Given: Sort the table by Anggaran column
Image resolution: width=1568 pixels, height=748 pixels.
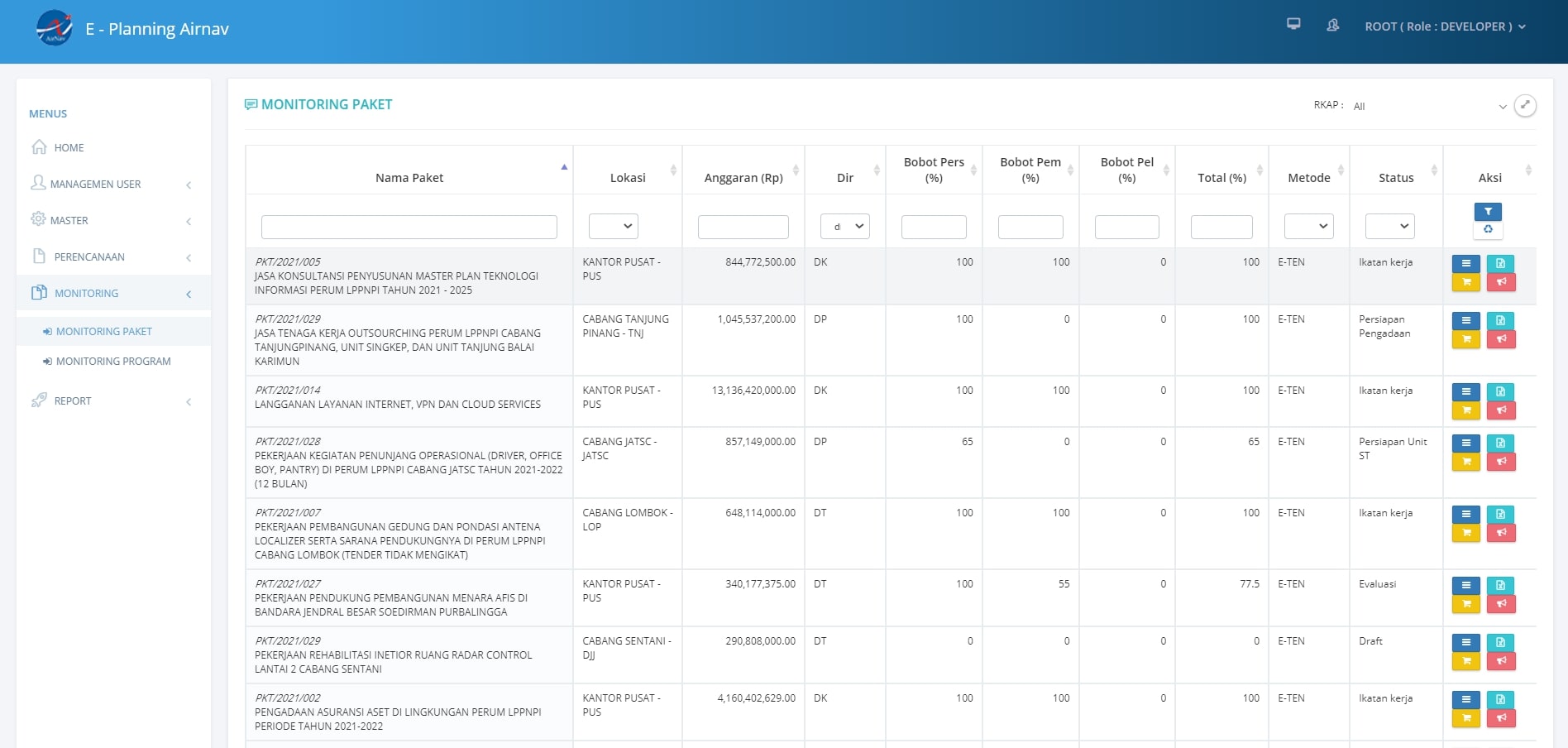Looking at the screenshot, I should click(x=743, y=177).
